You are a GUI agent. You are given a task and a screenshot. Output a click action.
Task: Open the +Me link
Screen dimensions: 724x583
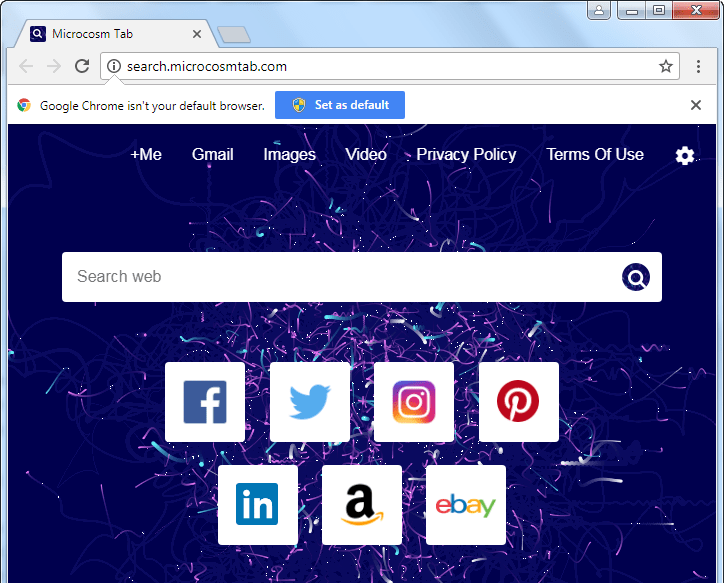pyautogui.click(x=146, y=154)
